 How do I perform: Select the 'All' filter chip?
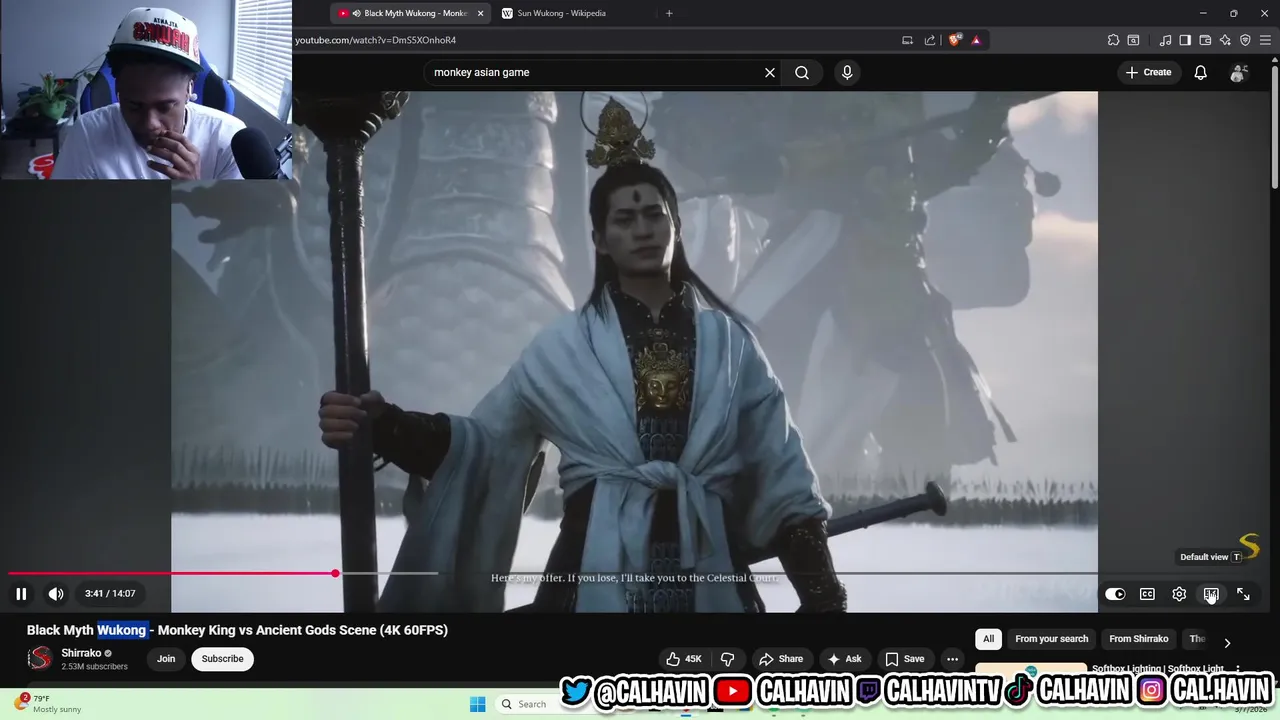[x=988, y=639]
